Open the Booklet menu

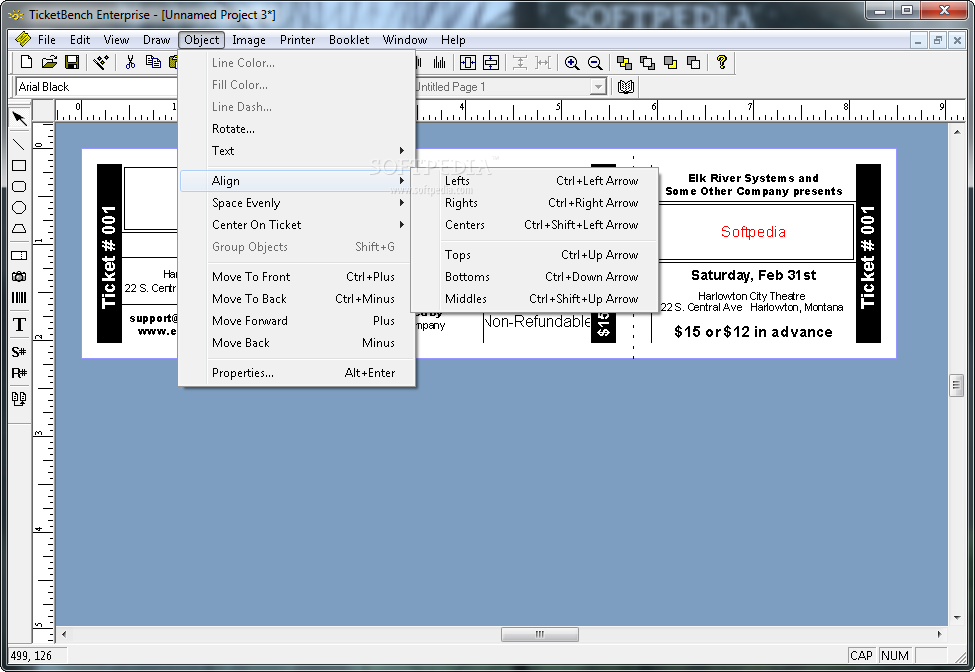(349, 40)
